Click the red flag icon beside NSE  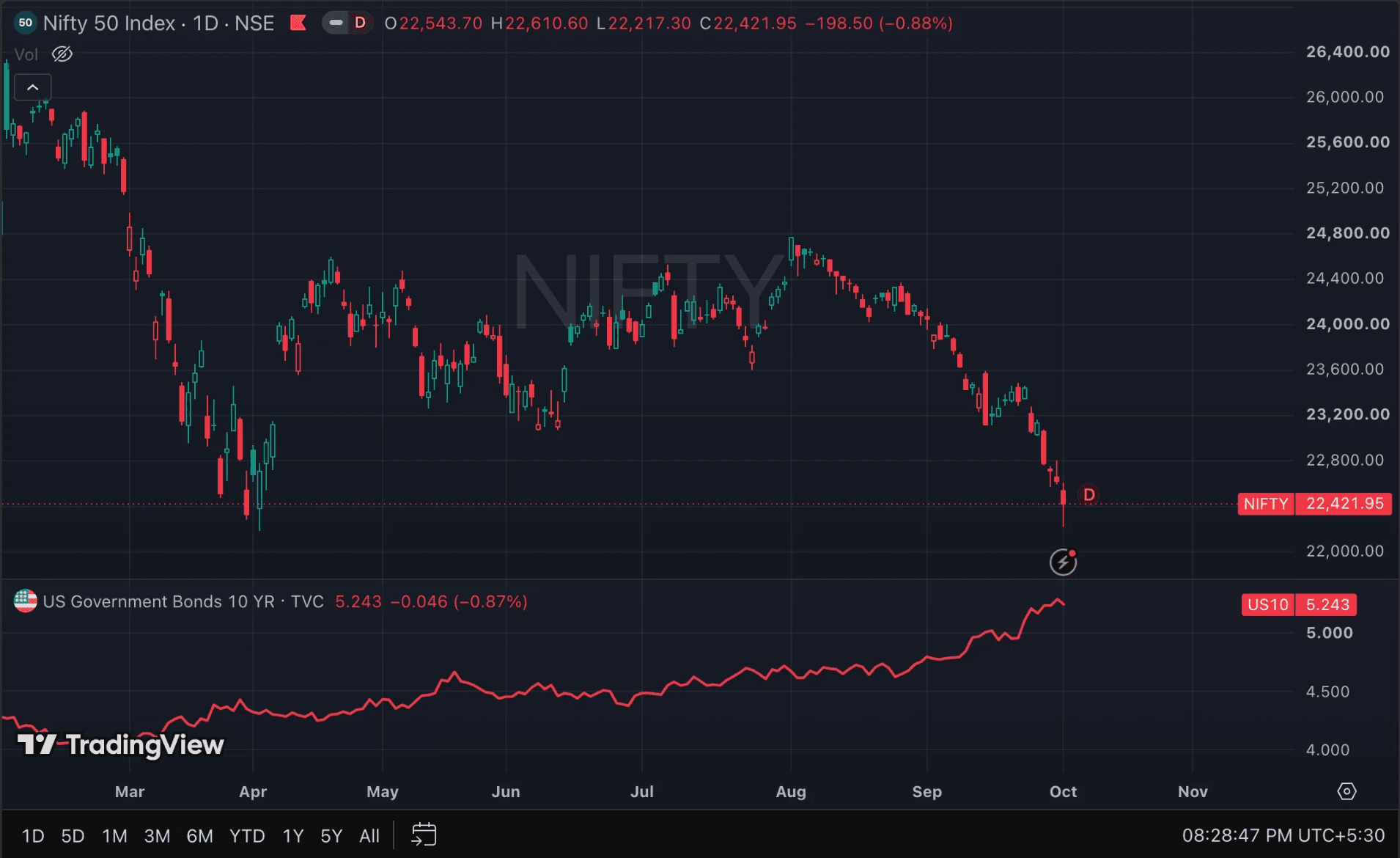pos(298,23)
